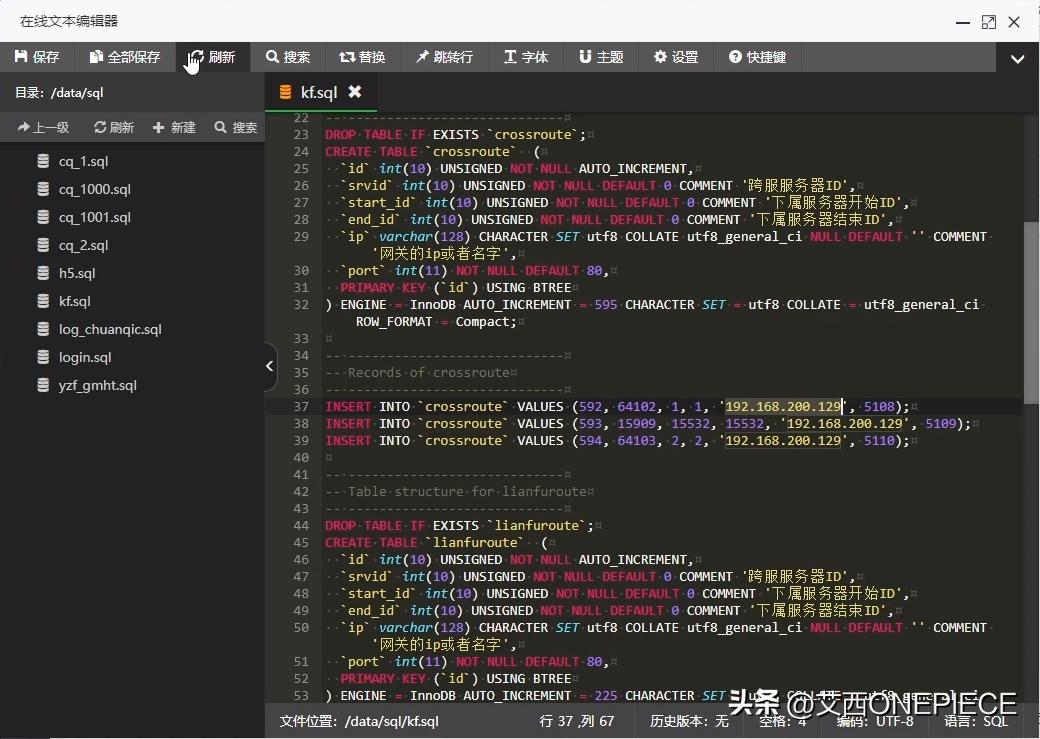Close the kf.sql tab

pos(355,92)
